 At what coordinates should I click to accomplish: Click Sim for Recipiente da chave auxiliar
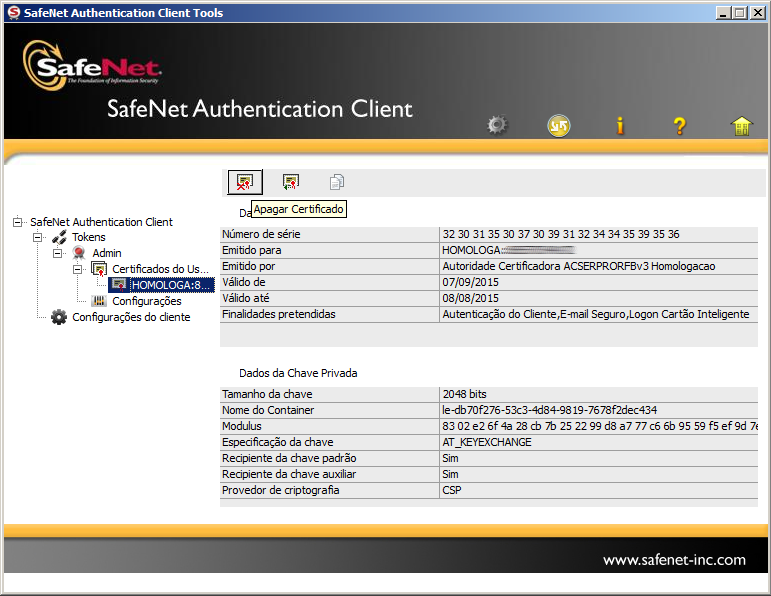coord(450,474)
